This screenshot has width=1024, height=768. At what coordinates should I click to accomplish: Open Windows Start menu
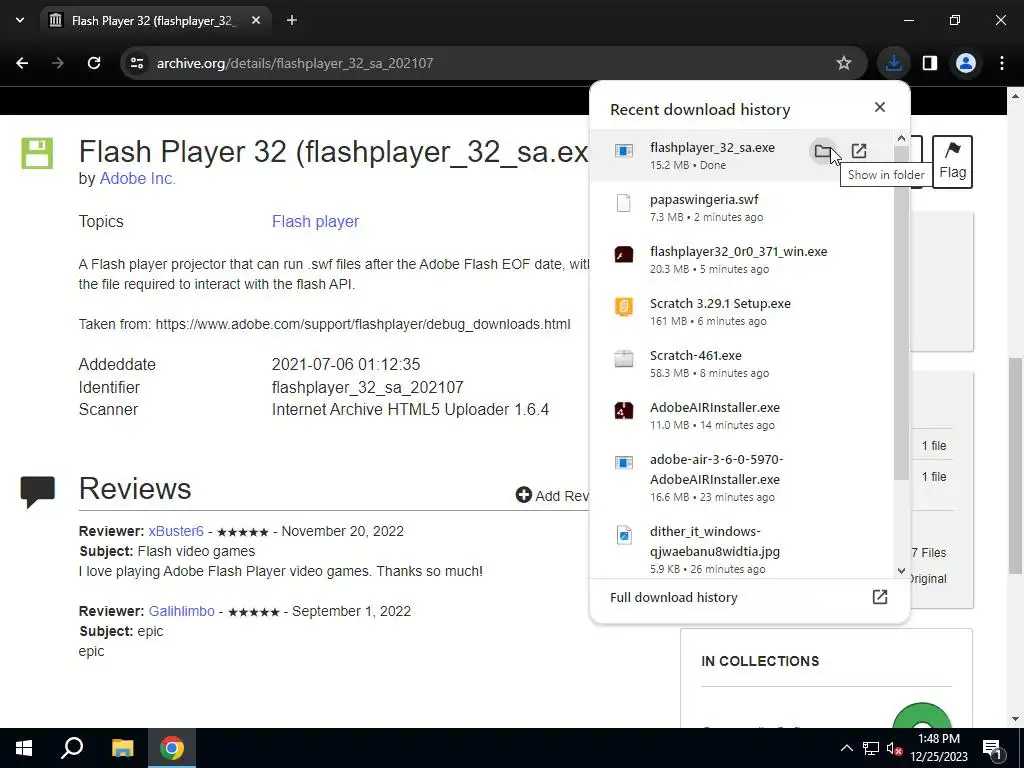(24, 748)
